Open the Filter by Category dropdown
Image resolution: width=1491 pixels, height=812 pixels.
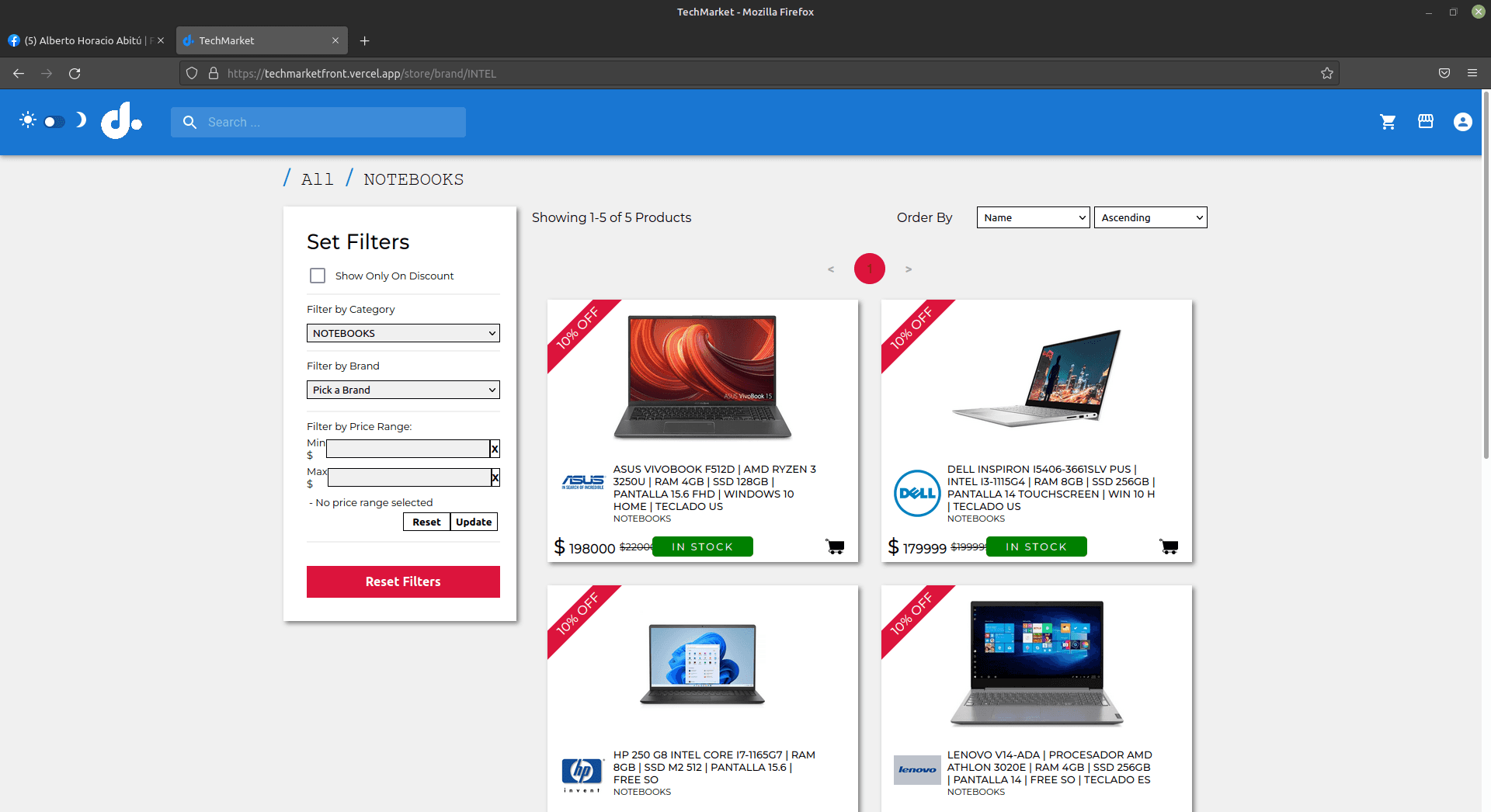click(403, 333)
